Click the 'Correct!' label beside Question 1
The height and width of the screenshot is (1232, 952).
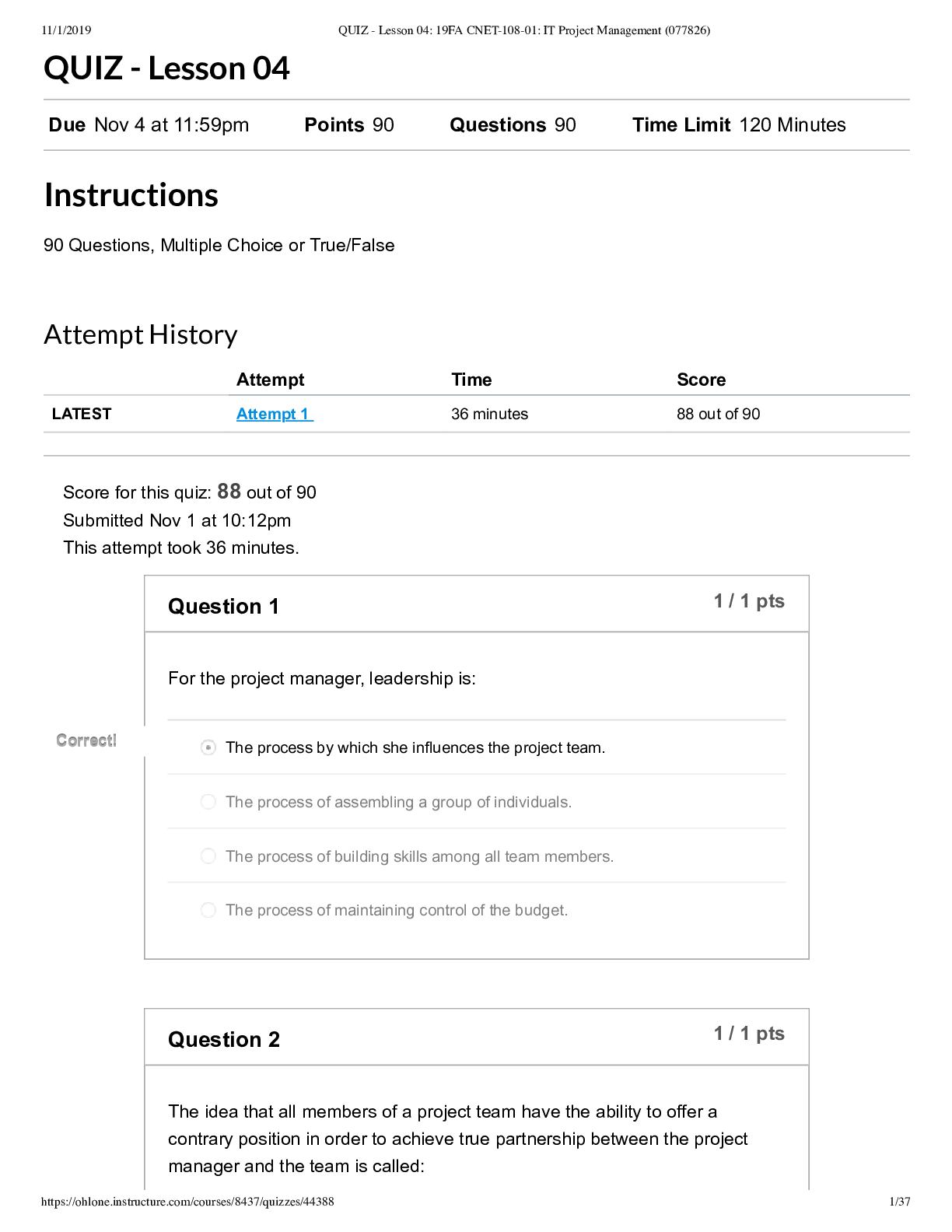click(x=86, y=740)
